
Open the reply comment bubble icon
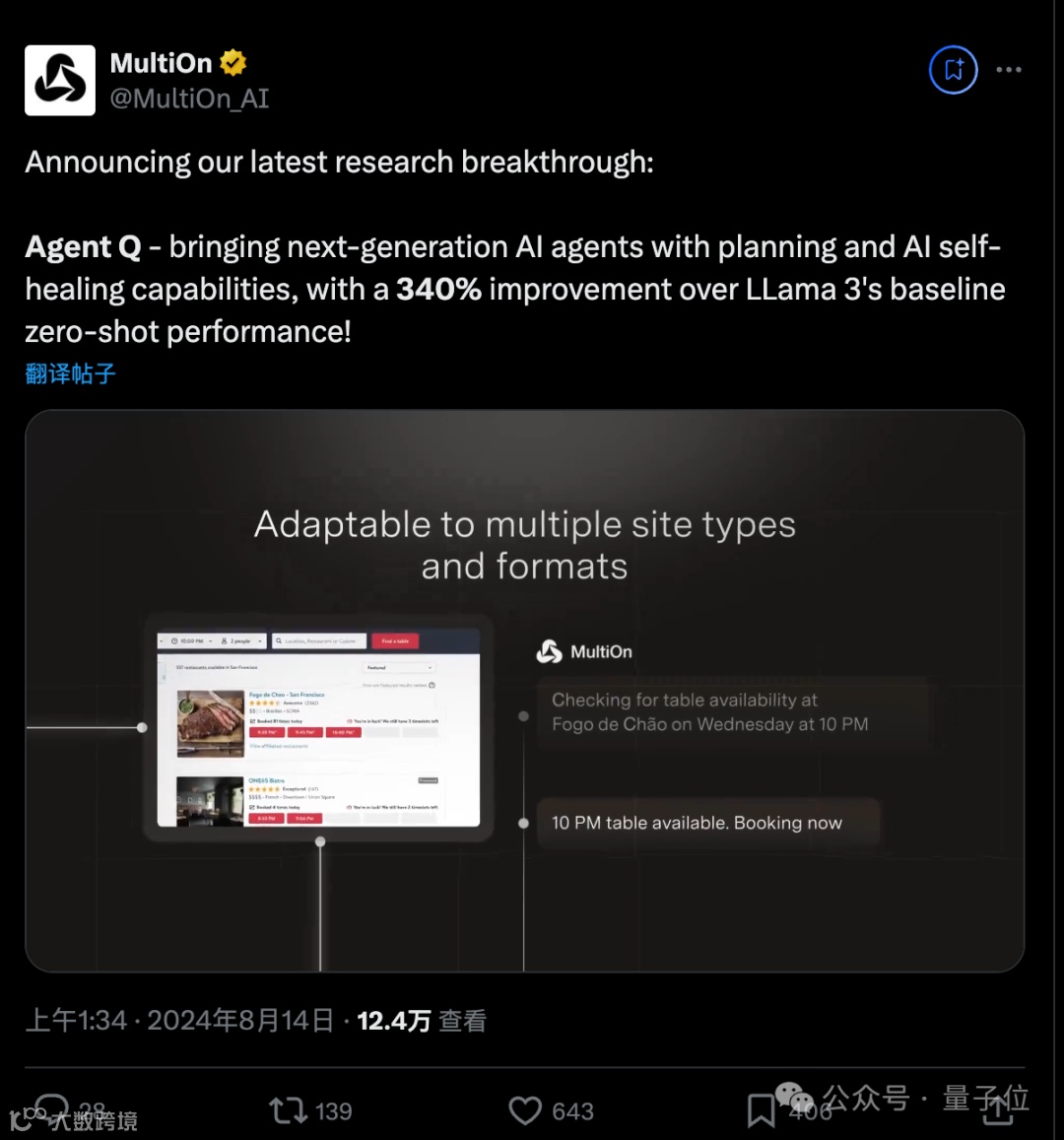(x=51, y=1109)
